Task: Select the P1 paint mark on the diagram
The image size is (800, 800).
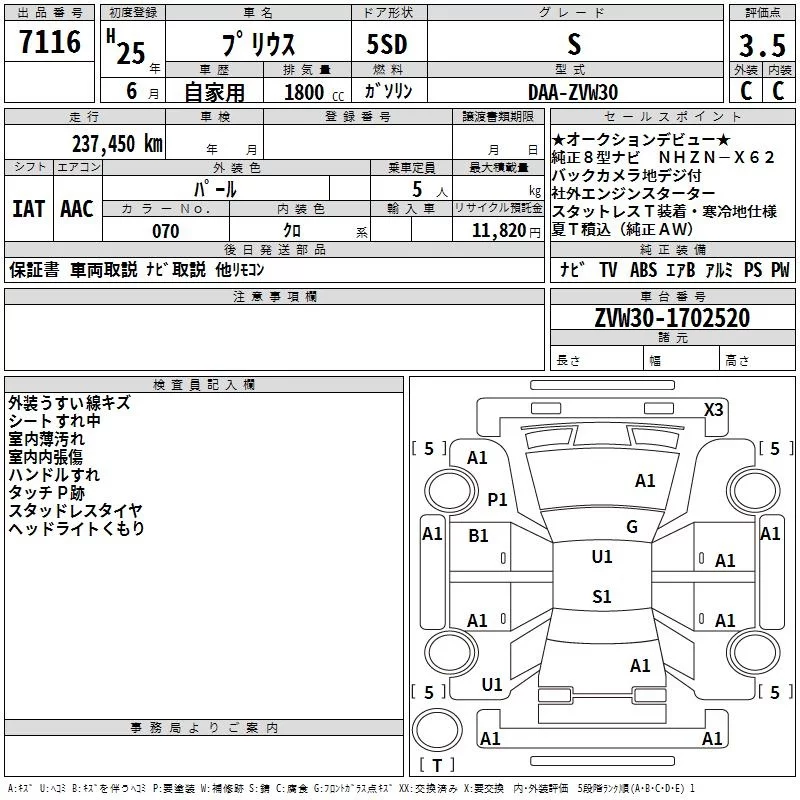Action: coord(497,499)
